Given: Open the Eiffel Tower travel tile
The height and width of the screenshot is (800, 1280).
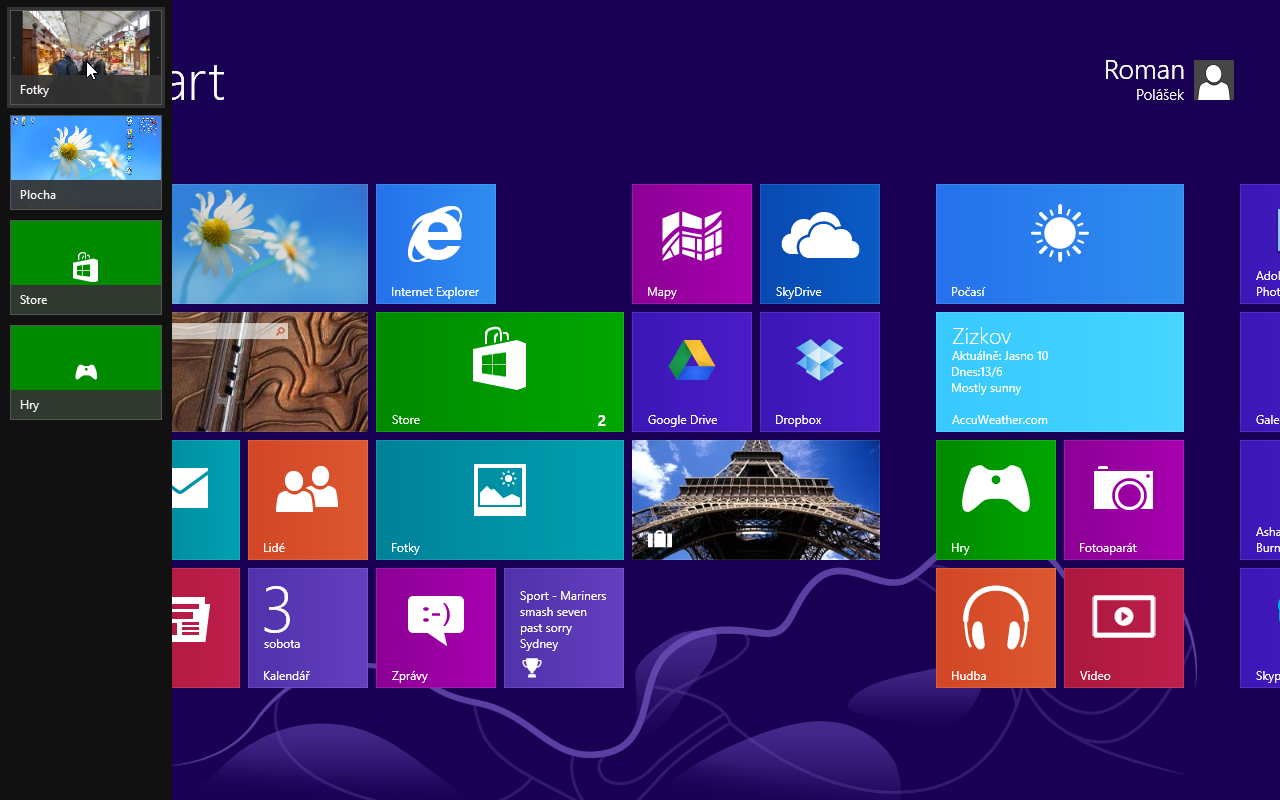Looking at the screenshot, I should point(756,500).
